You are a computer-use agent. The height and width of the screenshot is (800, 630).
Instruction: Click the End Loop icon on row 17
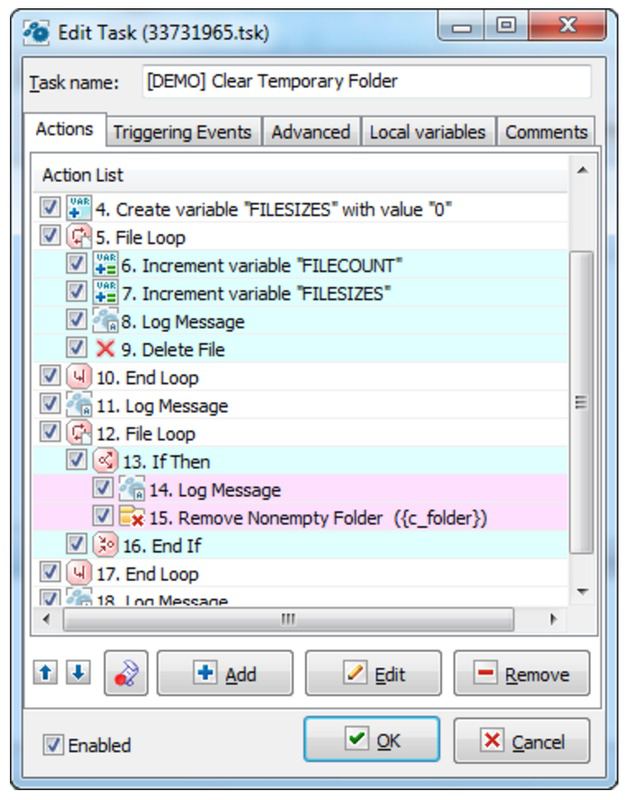[79, 573]
